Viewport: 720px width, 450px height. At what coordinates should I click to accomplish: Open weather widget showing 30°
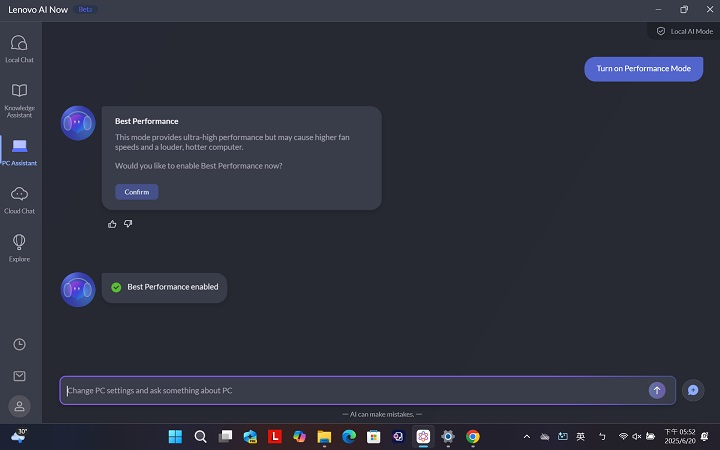pyautogui.click(x=19, y=436)
